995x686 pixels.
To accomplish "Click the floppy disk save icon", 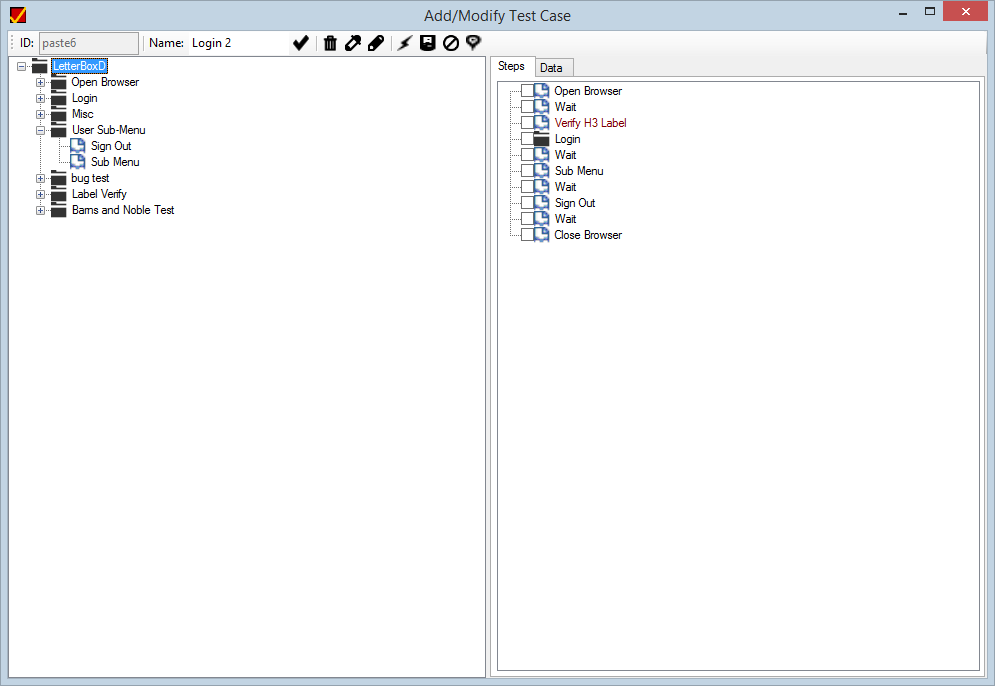I will point(428,43).
